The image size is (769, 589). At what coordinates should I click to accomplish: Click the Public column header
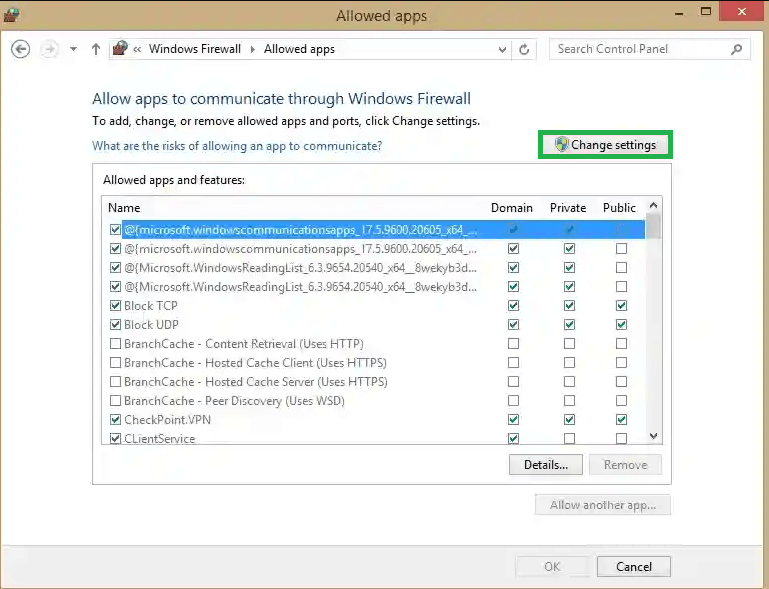(x=619, y=208)
